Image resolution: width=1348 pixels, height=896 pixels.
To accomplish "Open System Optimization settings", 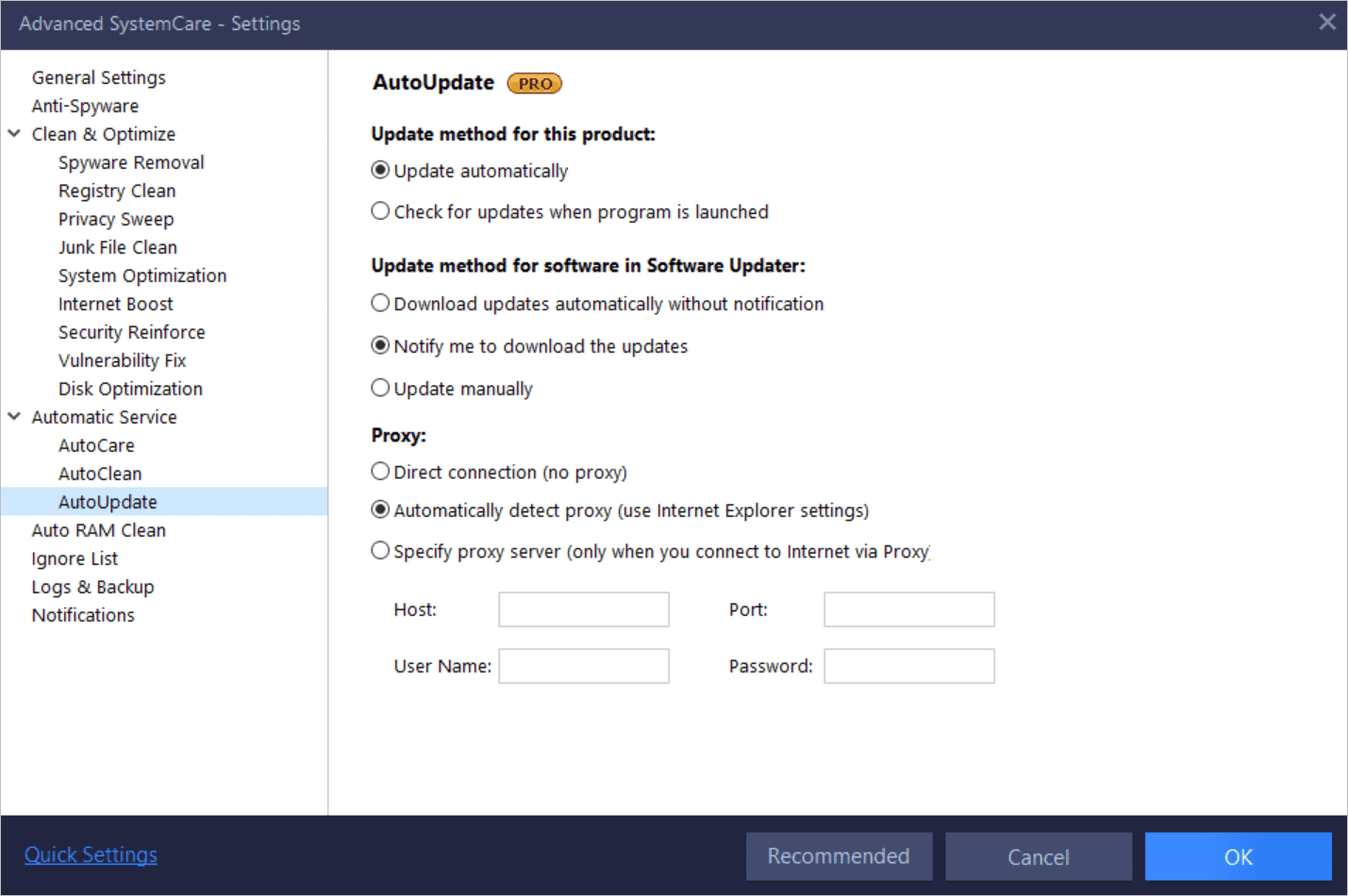I will tap(142, 275).
